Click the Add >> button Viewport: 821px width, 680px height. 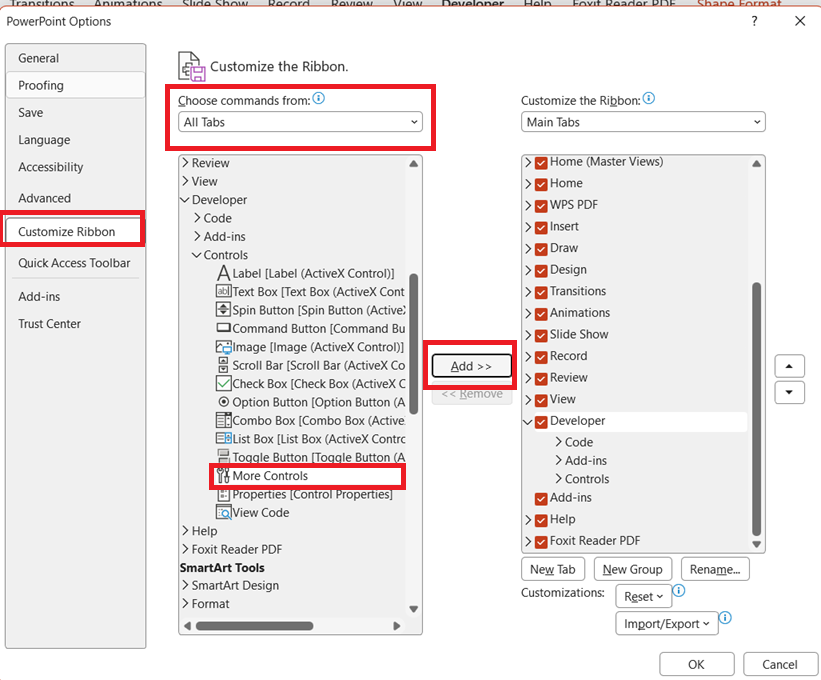pos(471,366)
